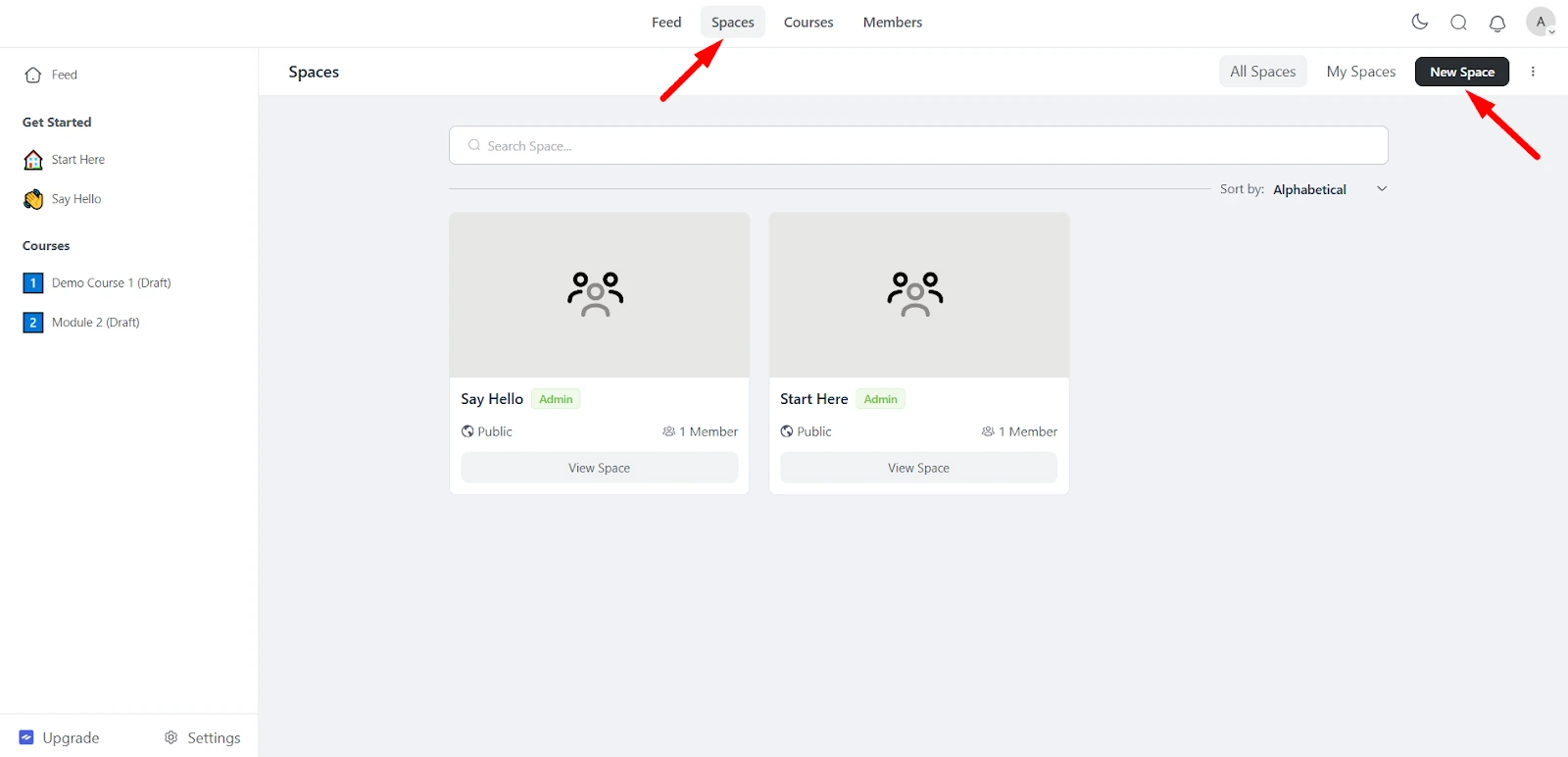1568x757 pixels.
Task: Open the three-dot more options menu
Action: pyautogui.click(x=1533, y=72)
